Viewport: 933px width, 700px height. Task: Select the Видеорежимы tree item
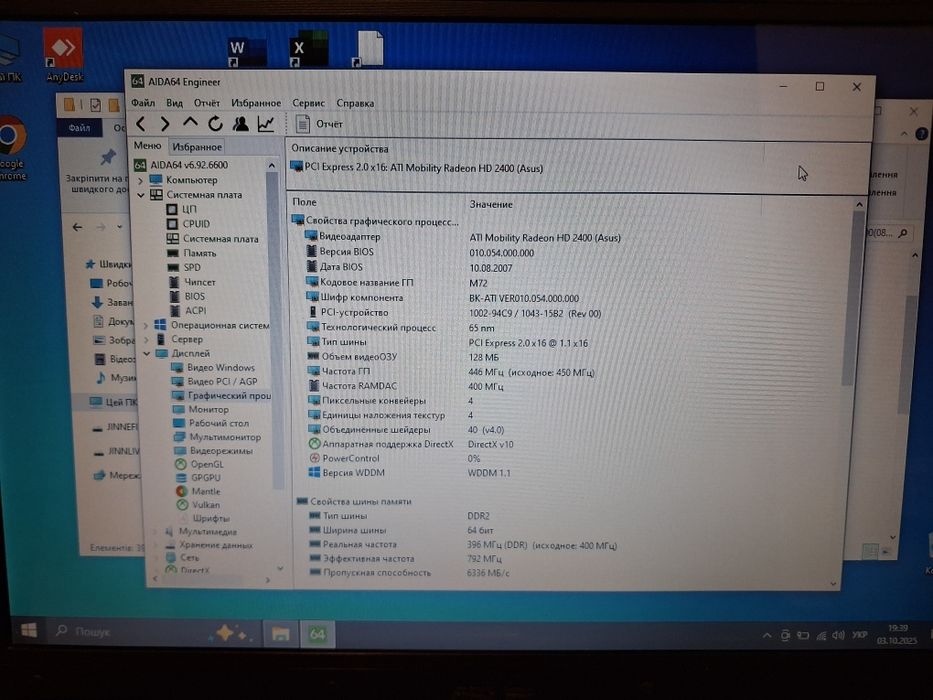coord(213,451)
